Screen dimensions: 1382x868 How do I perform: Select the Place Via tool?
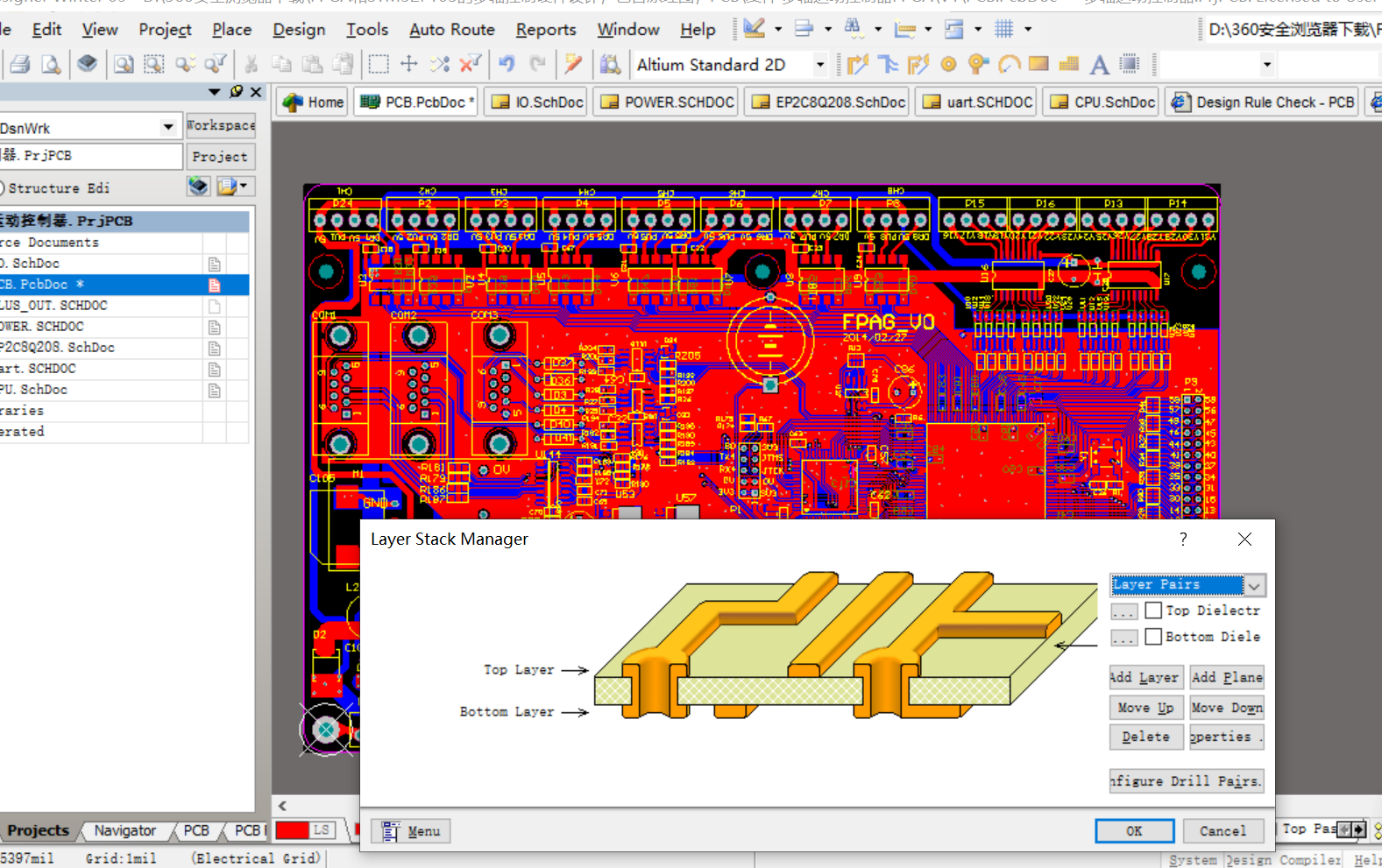978,64
